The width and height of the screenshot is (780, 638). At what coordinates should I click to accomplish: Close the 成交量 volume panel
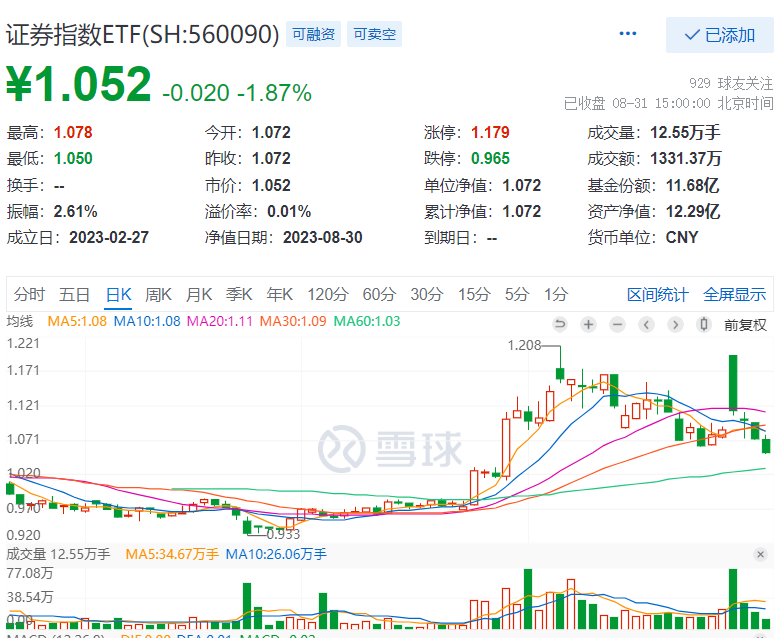coord(760,554)
